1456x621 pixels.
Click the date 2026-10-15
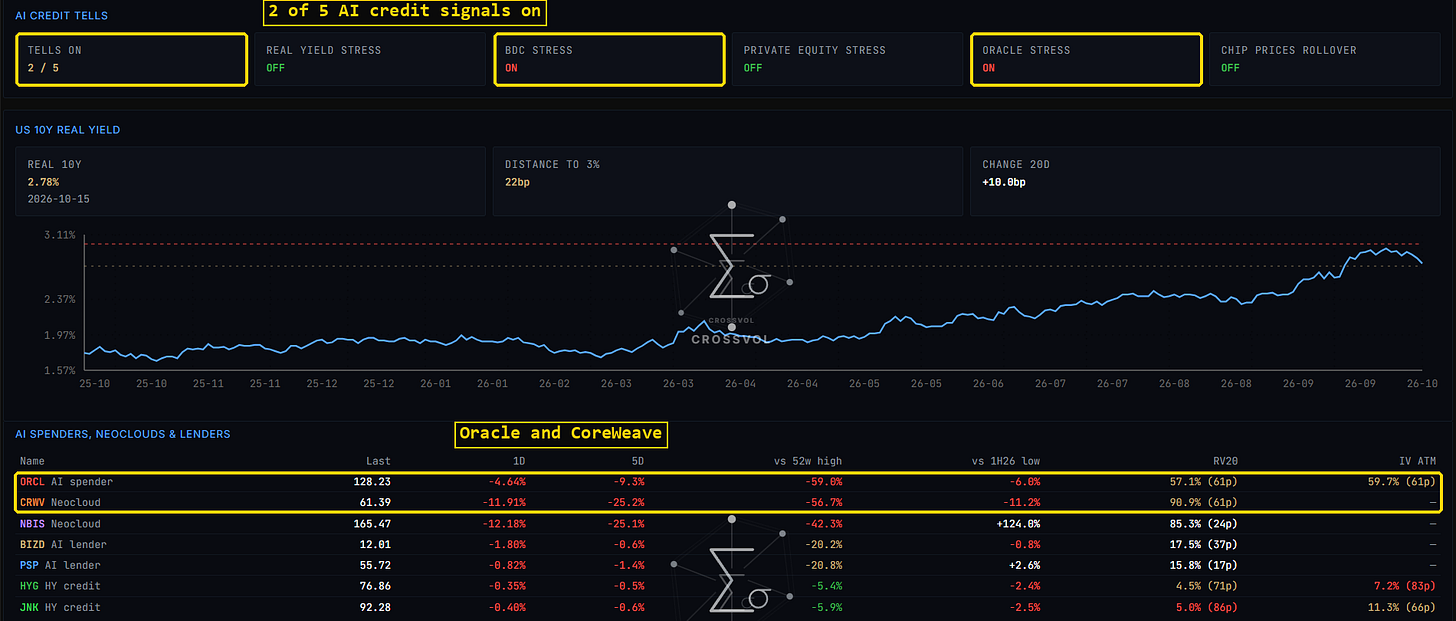tap(56, 199)
